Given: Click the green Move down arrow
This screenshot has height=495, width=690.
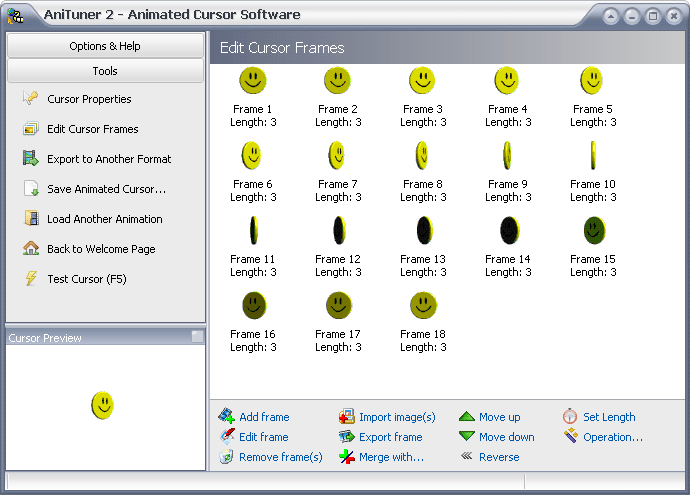Looking at the screenshot, I should click(467, 437).
